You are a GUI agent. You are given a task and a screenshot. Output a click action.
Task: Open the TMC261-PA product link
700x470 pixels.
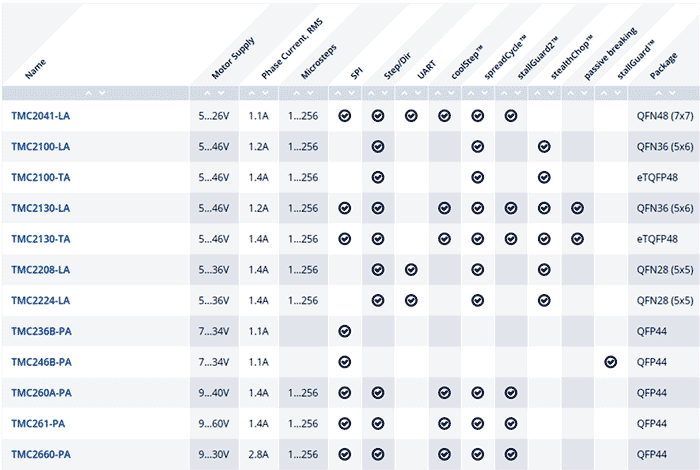pos(38,424)
